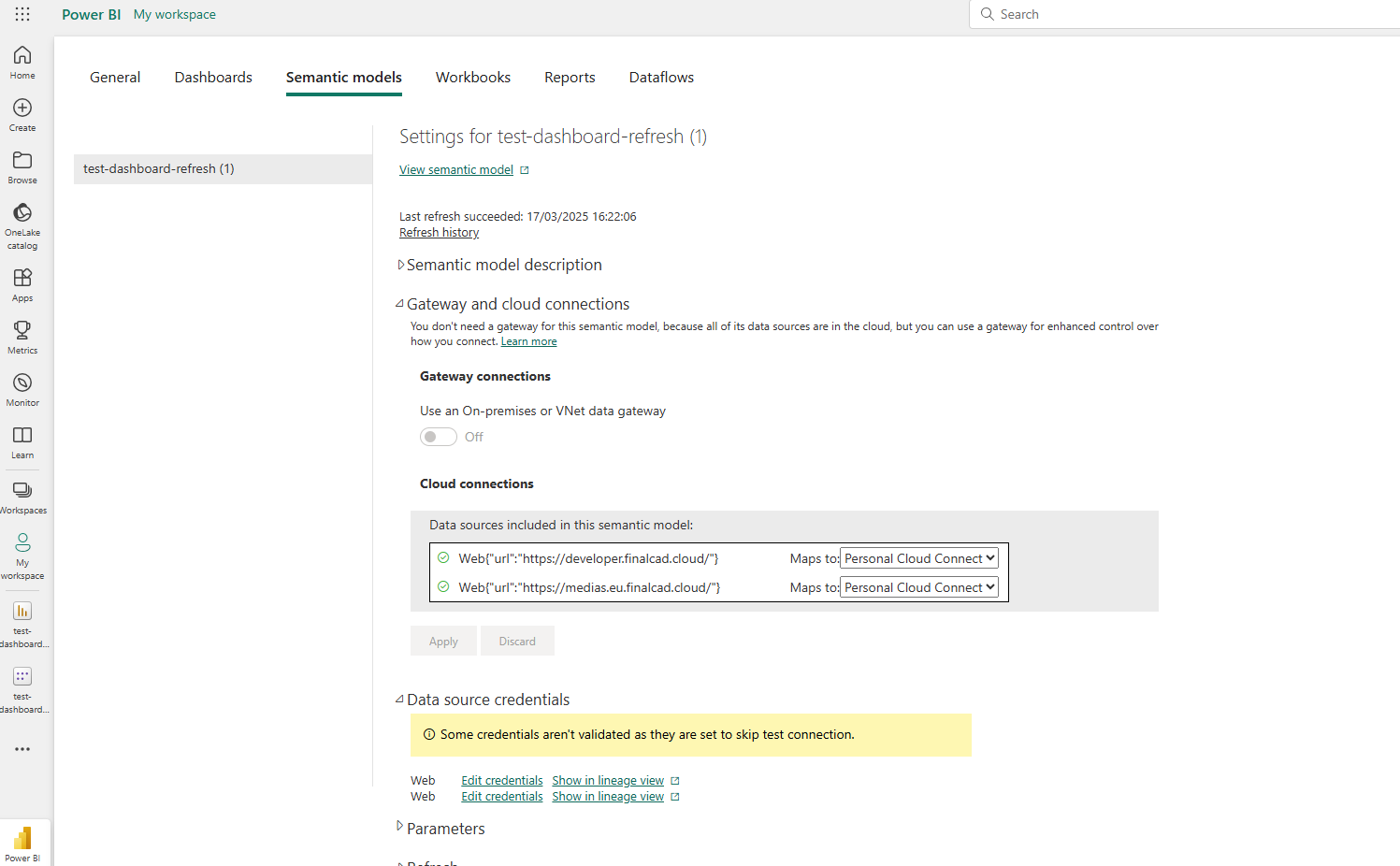Click the 'Some credentials aren't validated' warning text
Viewport: 1400px width, 866px height.
647,734
